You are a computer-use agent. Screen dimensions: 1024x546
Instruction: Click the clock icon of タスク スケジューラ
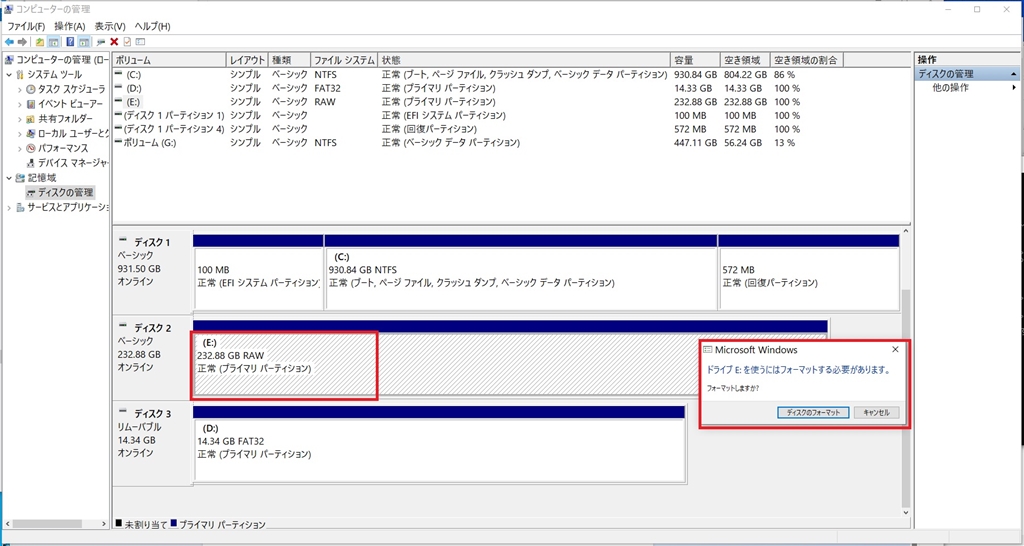point(31,89)
